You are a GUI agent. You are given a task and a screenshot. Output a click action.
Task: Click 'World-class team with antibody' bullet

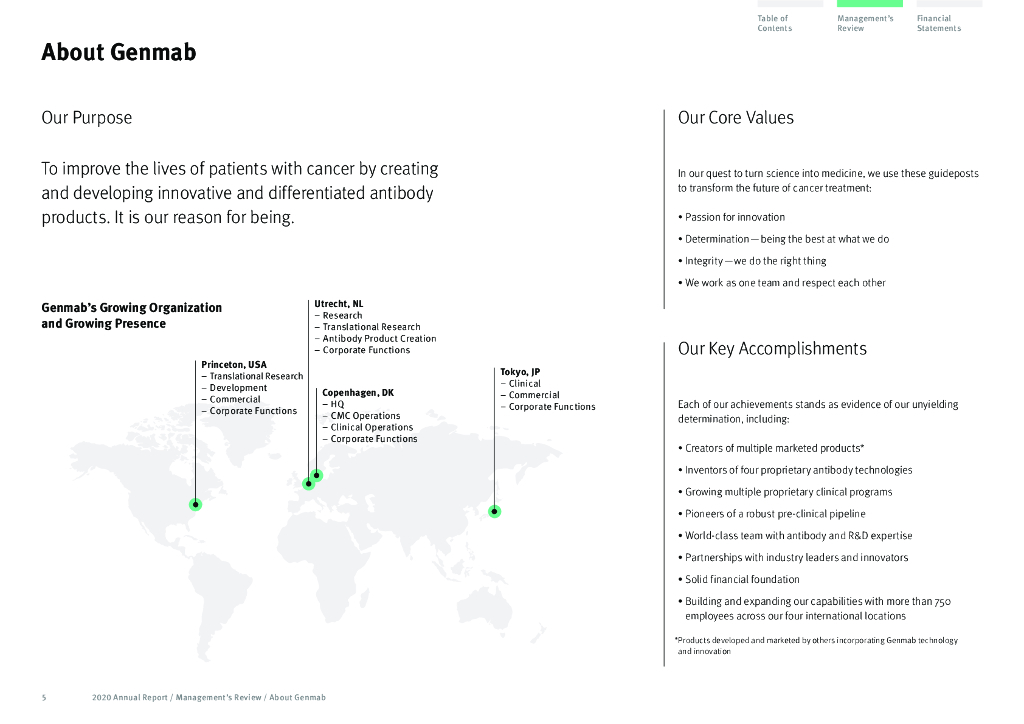[795, 535]
